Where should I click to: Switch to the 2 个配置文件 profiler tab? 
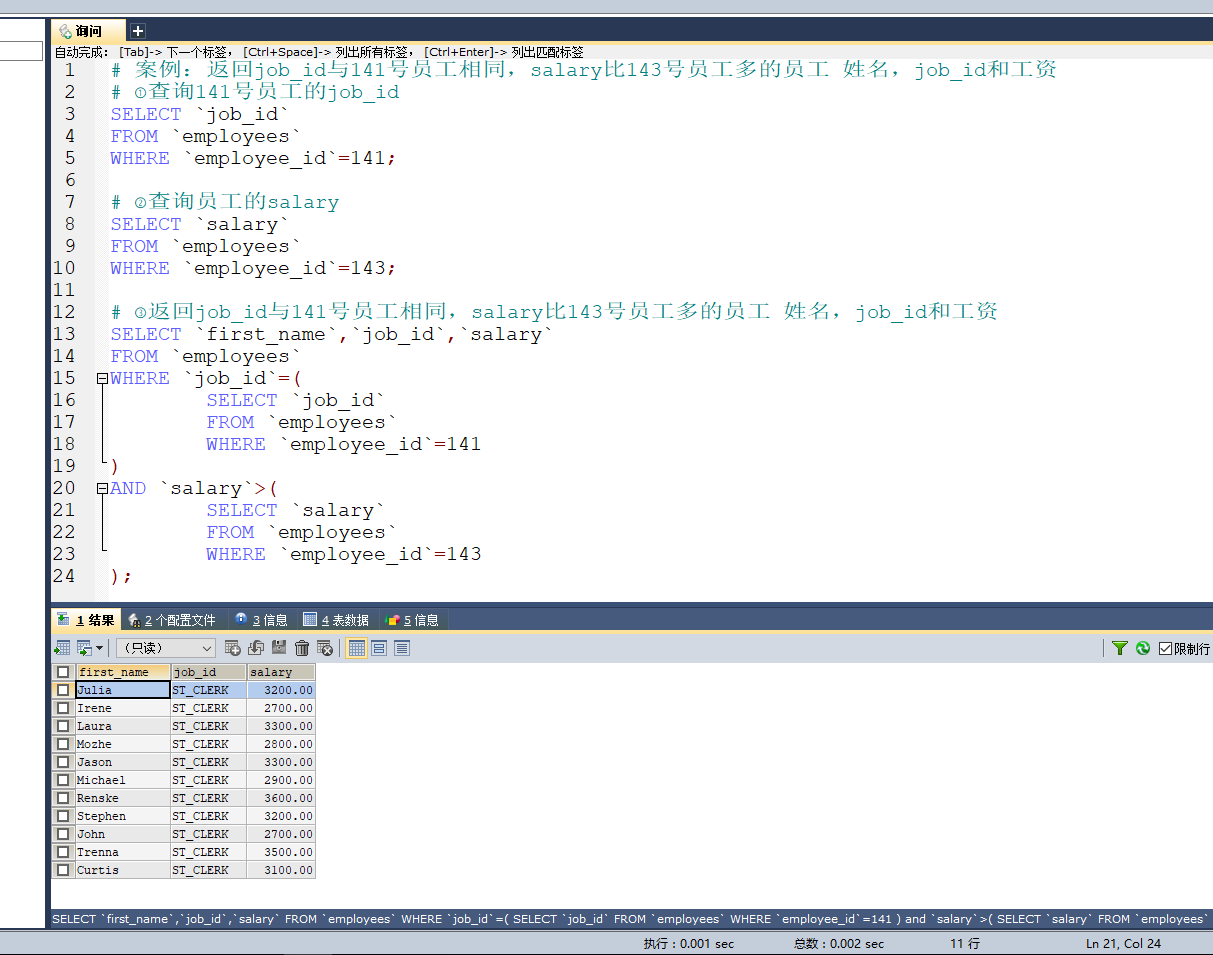(172, 620)
